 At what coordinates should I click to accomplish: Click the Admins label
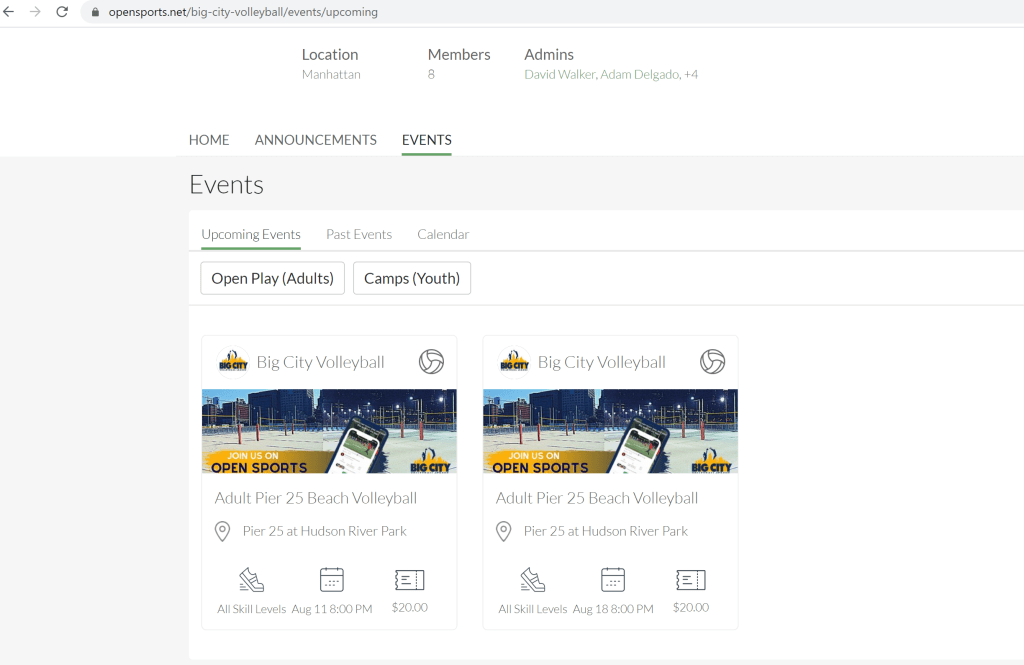tap(549, 55)
